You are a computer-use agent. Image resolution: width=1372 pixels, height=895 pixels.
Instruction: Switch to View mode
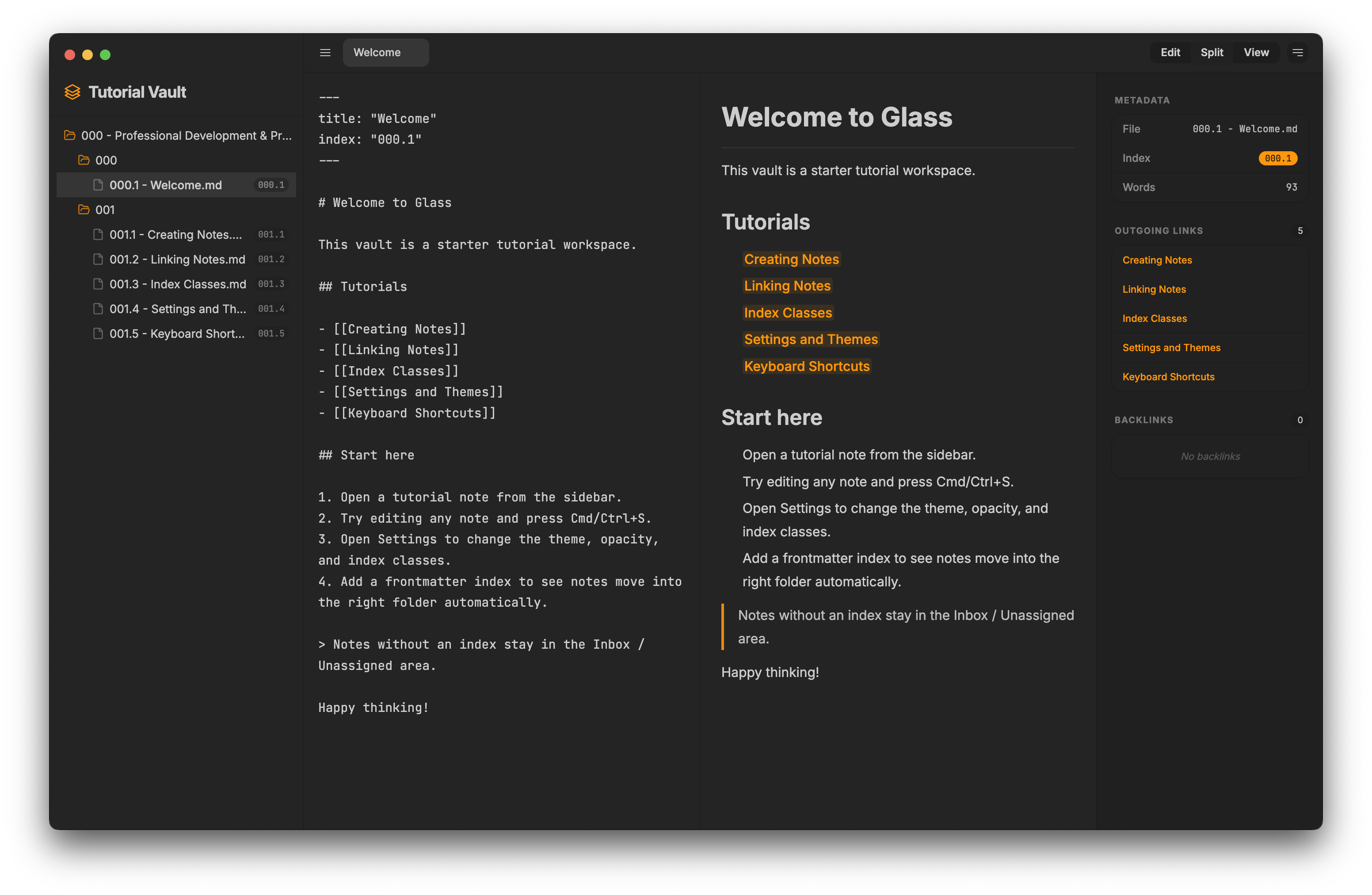pyautogui.click(x=1256, y=53)
